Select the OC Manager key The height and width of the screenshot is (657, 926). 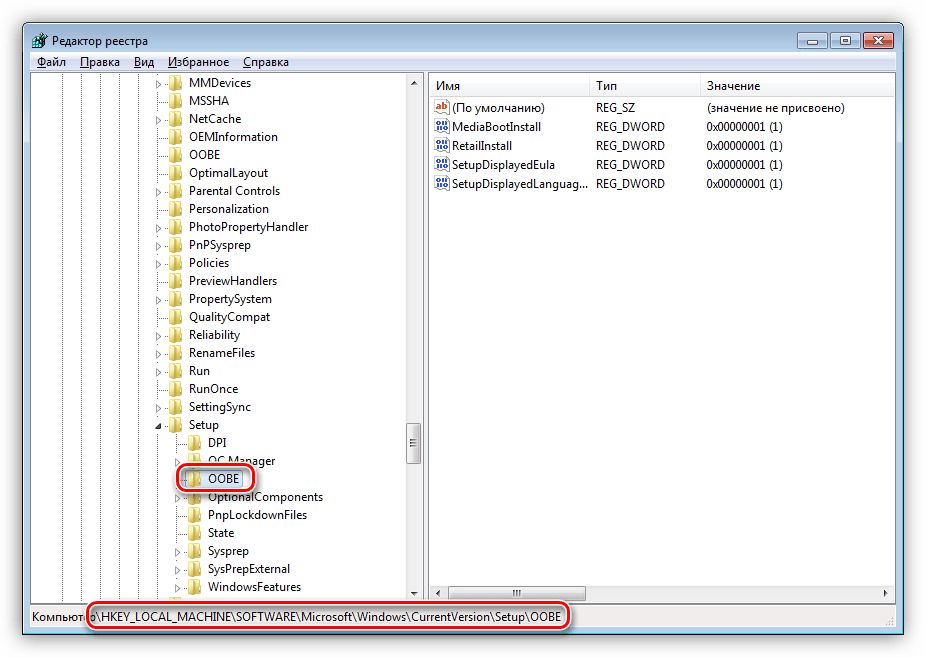point(242,461)
